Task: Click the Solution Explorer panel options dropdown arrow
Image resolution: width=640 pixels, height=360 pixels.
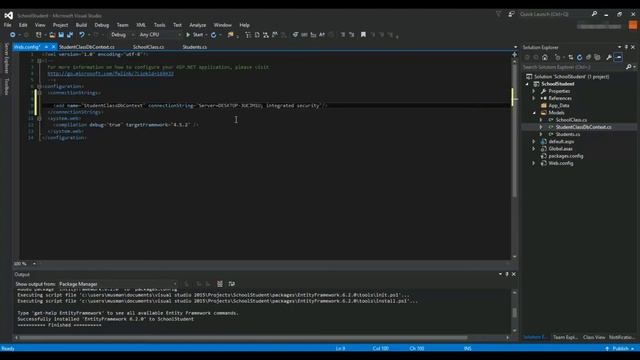Action: 619,47
